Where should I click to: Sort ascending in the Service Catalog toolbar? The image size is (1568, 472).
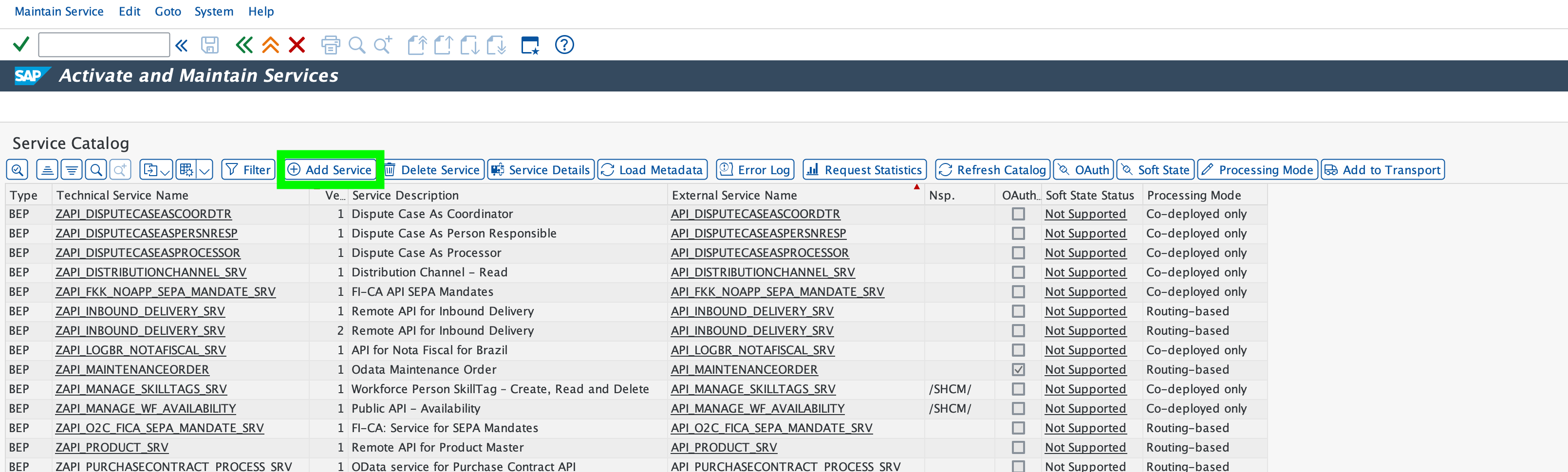(47, 170)
